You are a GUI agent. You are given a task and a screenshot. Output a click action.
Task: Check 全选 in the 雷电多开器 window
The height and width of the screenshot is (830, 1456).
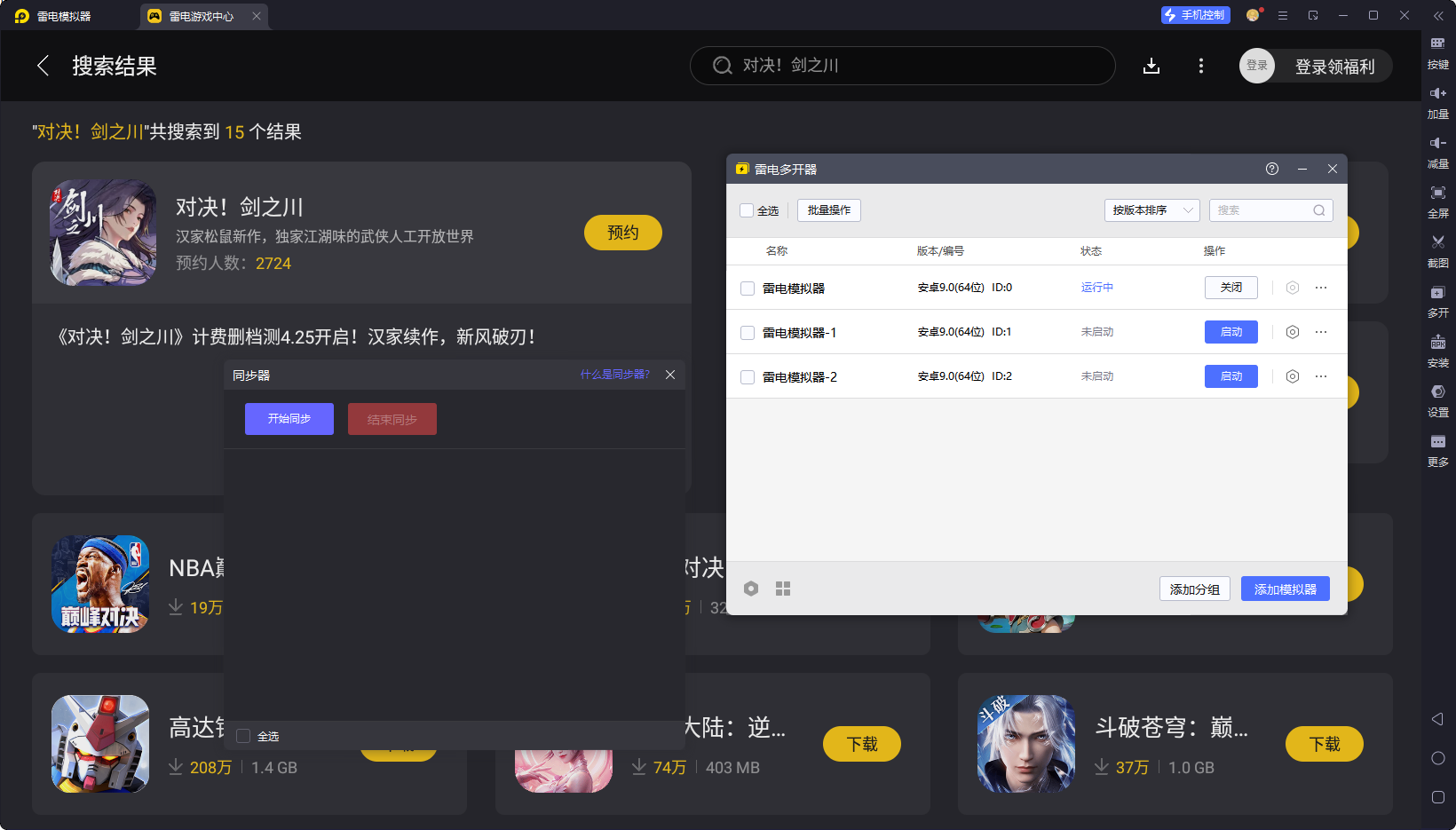[x=747, y=210]
